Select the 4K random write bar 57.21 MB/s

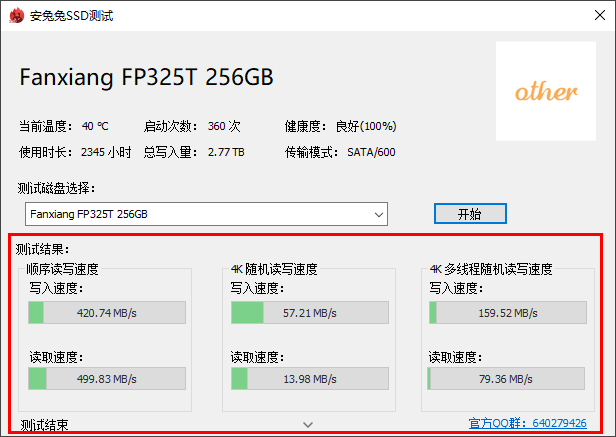point(309,313)
